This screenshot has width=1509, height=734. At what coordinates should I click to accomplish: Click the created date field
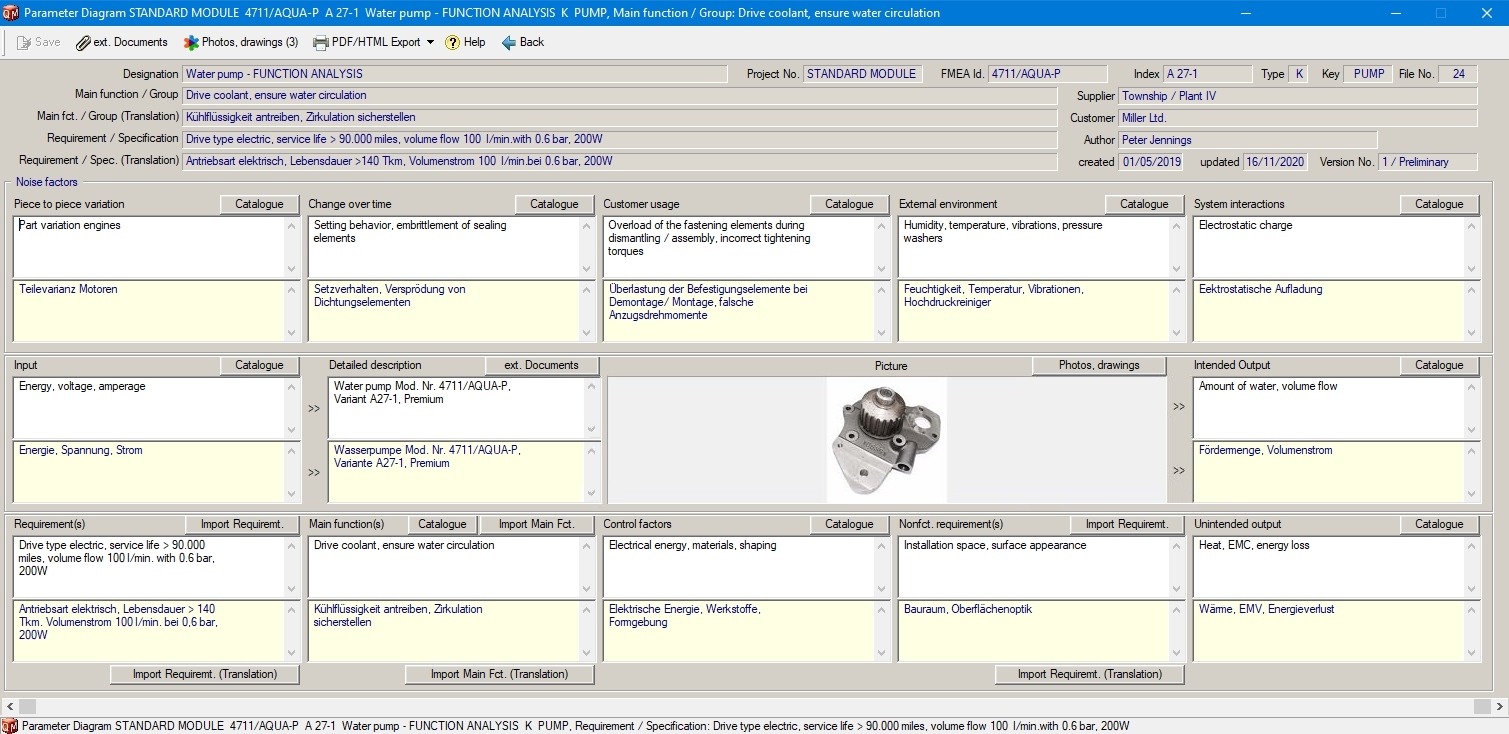(1151, 162)
